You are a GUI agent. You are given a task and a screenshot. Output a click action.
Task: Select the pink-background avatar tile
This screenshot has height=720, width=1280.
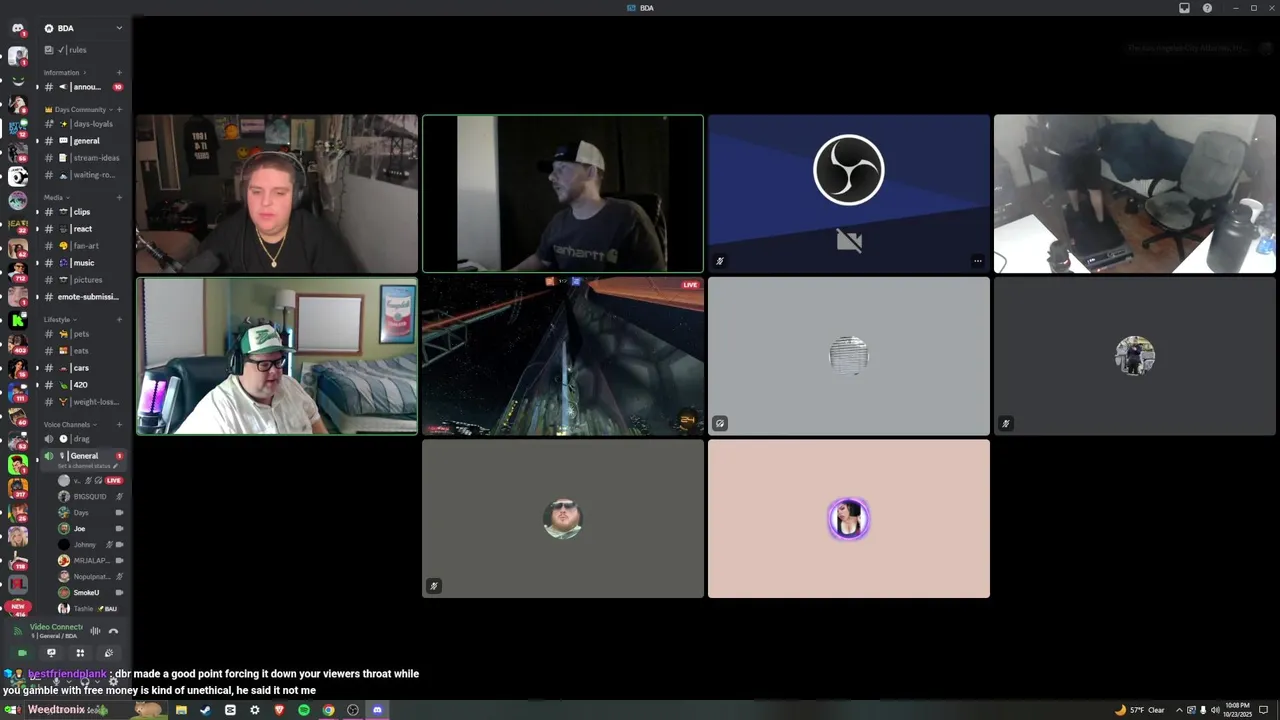coord(849,519)
